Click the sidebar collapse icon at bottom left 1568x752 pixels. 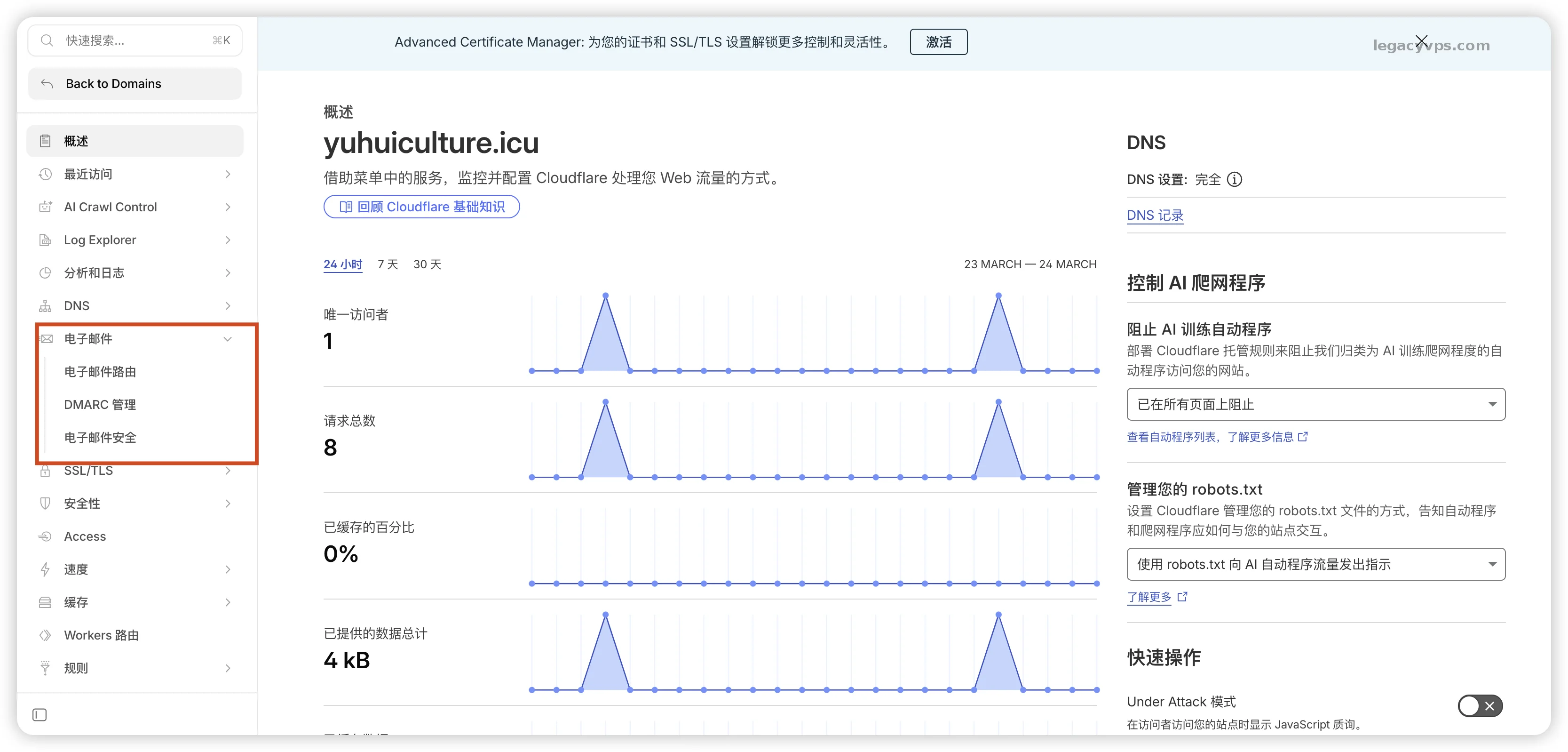pos(40,714)
